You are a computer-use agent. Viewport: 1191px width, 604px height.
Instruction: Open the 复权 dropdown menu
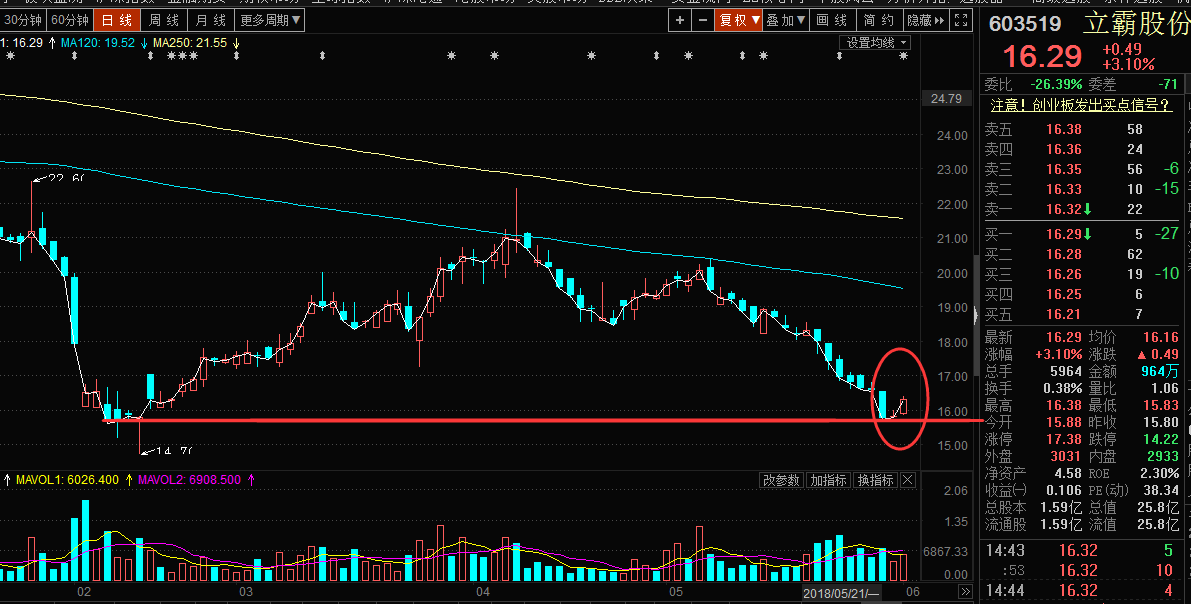[738, 20]
